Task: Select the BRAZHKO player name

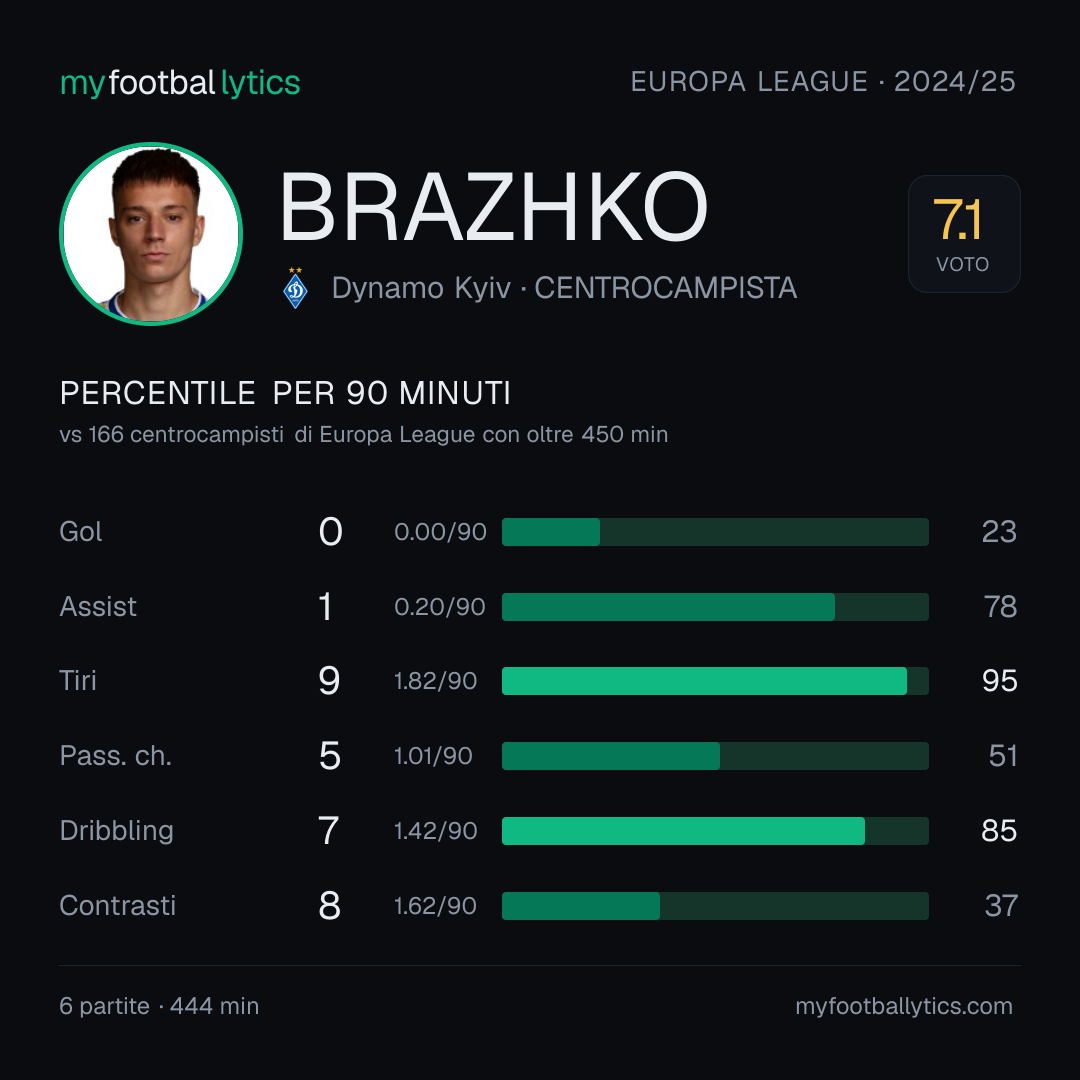Action: [x=493, y=207]
